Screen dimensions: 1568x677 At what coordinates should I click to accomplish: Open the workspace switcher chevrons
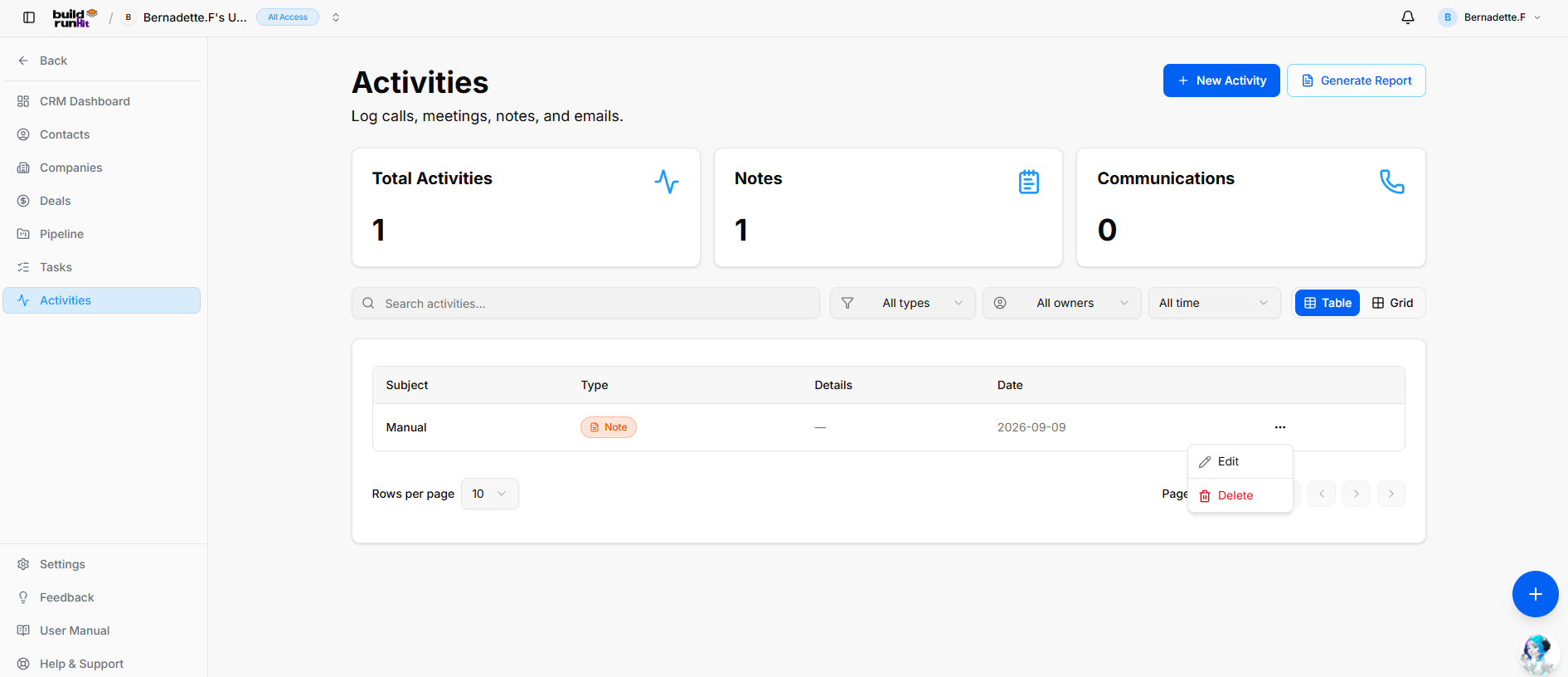tap(336, 17)
